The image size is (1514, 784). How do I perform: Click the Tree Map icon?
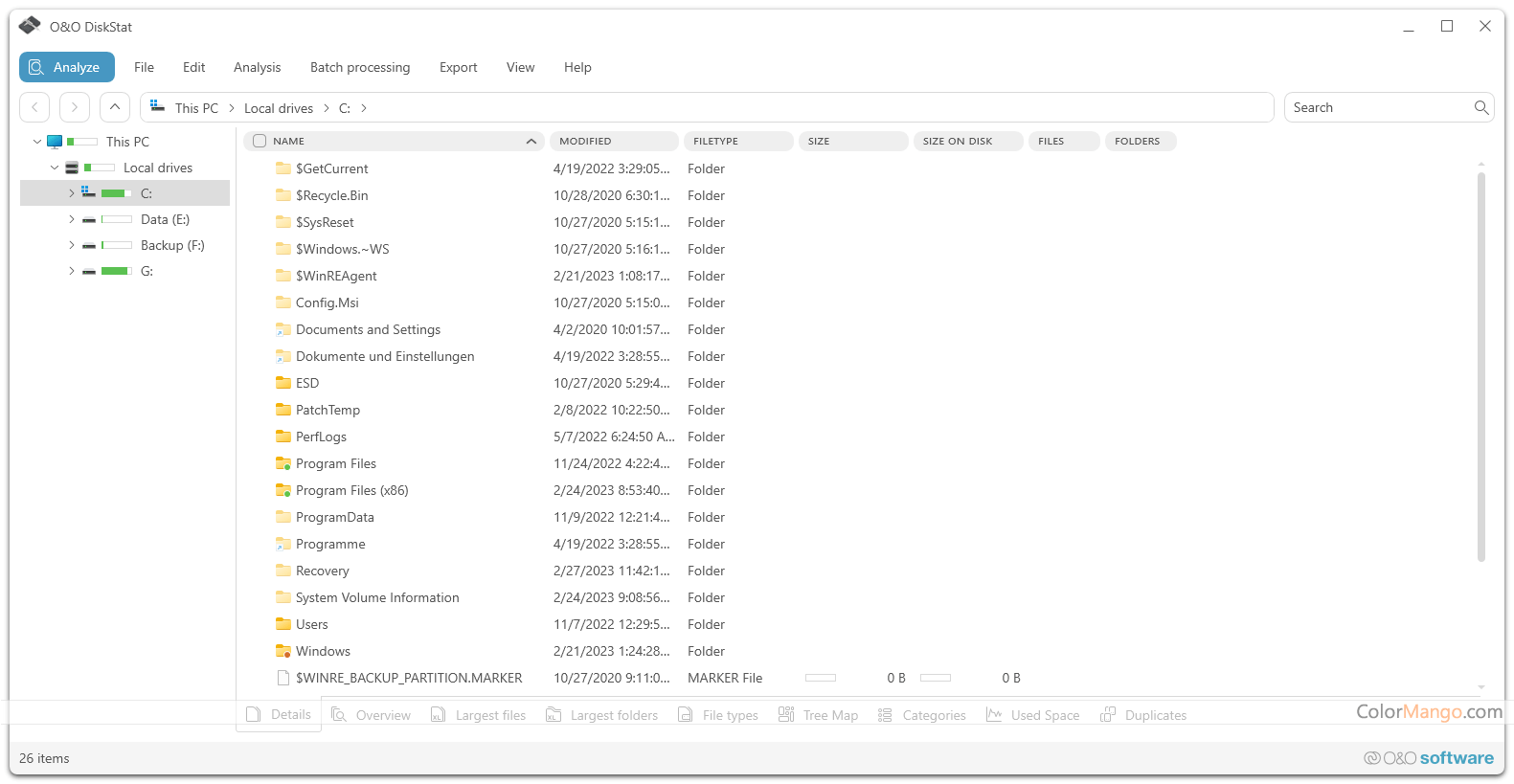click(x=786, y=715)
